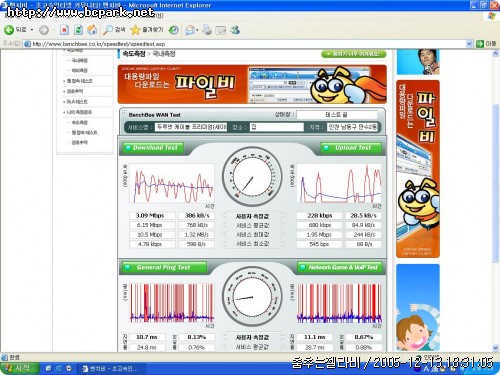Open the Mail button dropdown arrow
Image resolution: width=500 pixels, height=375 pixels.
(197, 30)
